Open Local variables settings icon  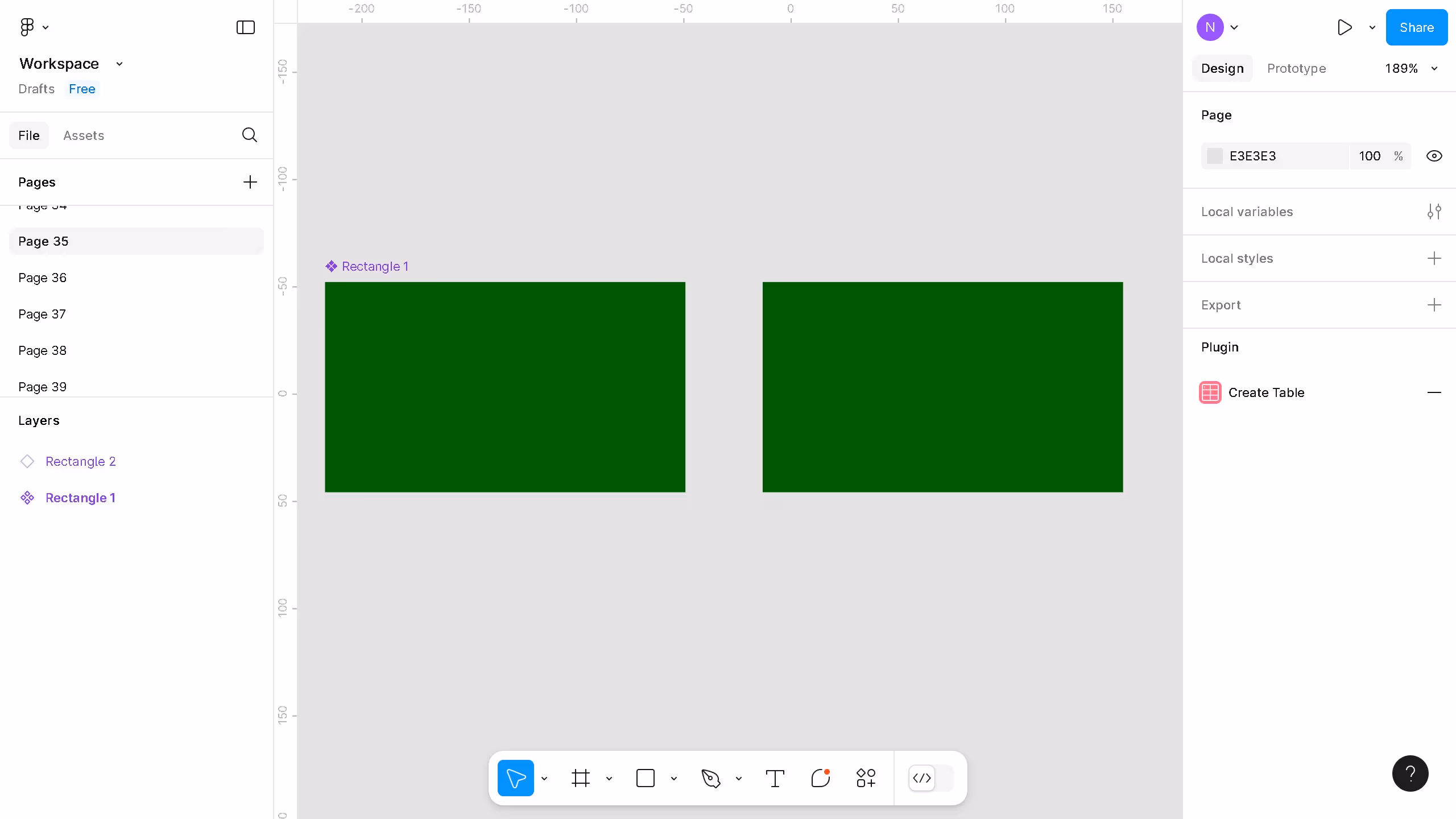tap(1434, 212)
